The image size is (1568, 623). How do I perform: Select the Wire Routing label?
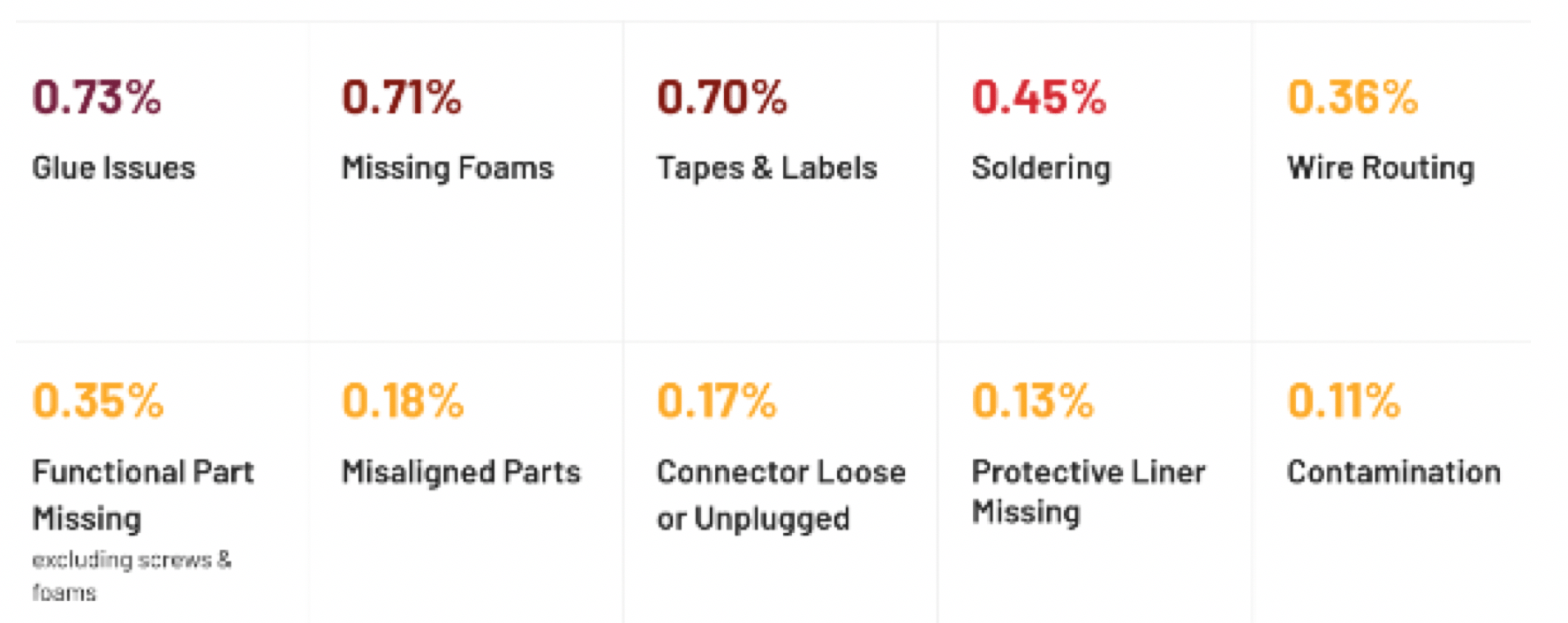coord(1381,168)
